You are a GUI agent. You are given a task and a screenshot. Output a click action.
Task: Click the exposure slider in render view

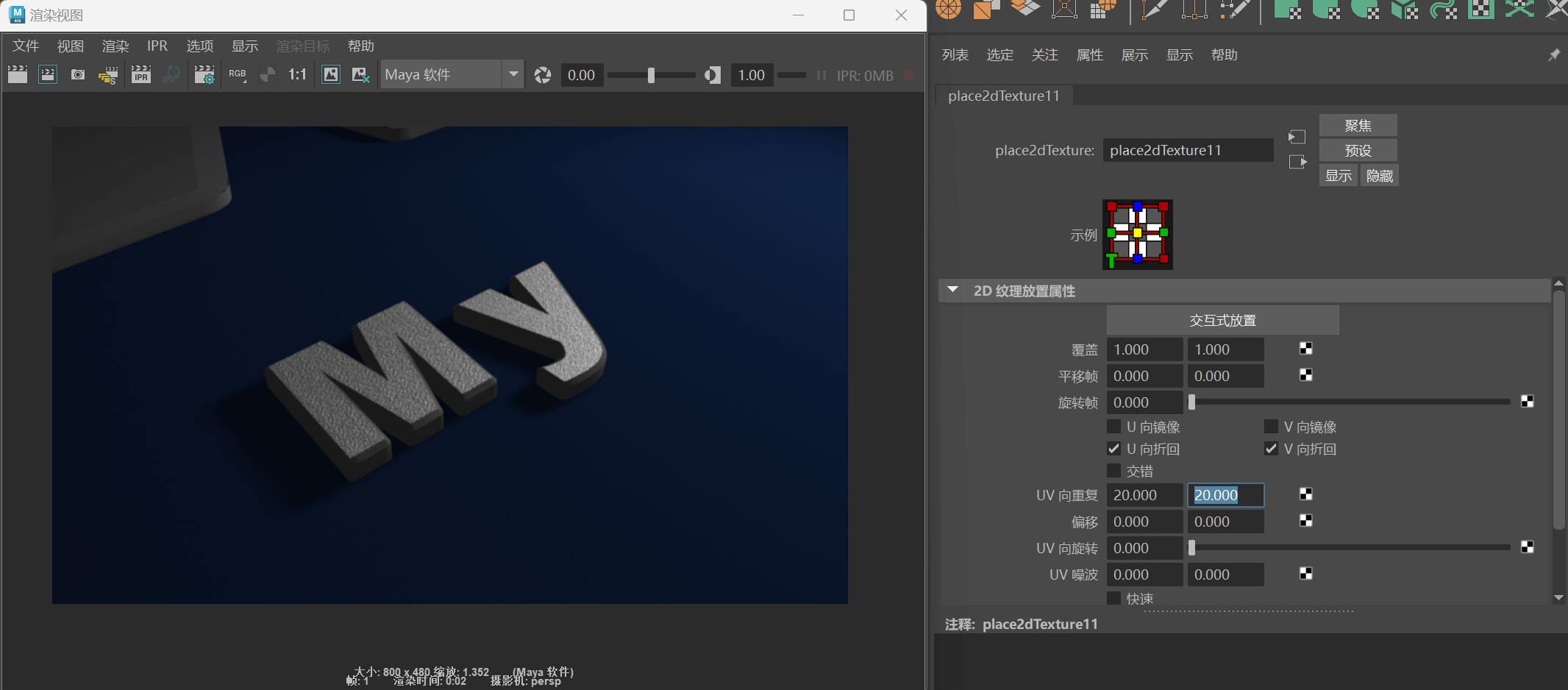click(651, 75)
